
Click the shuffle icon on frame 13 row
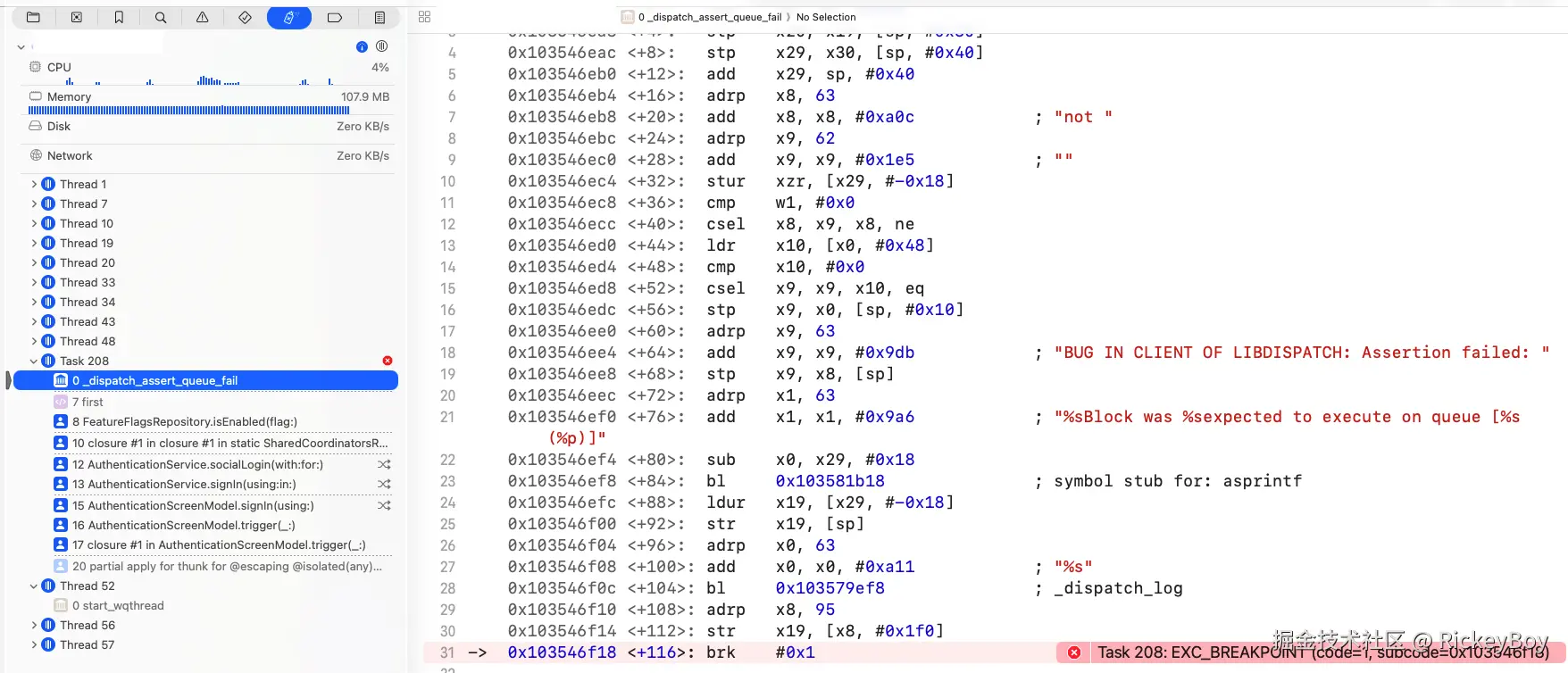click(384, 484)
